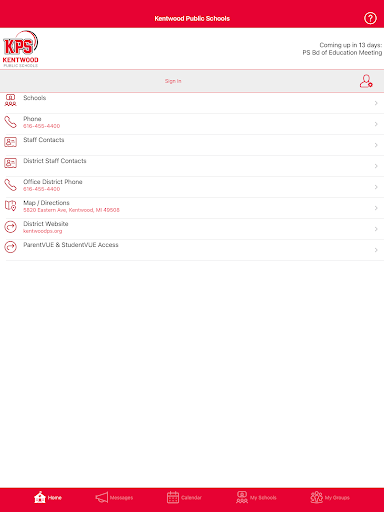Click the District Staff Contacts card icon
This screenshot has width=384, height=512.
pyautogui.click(x=10, y=163)
